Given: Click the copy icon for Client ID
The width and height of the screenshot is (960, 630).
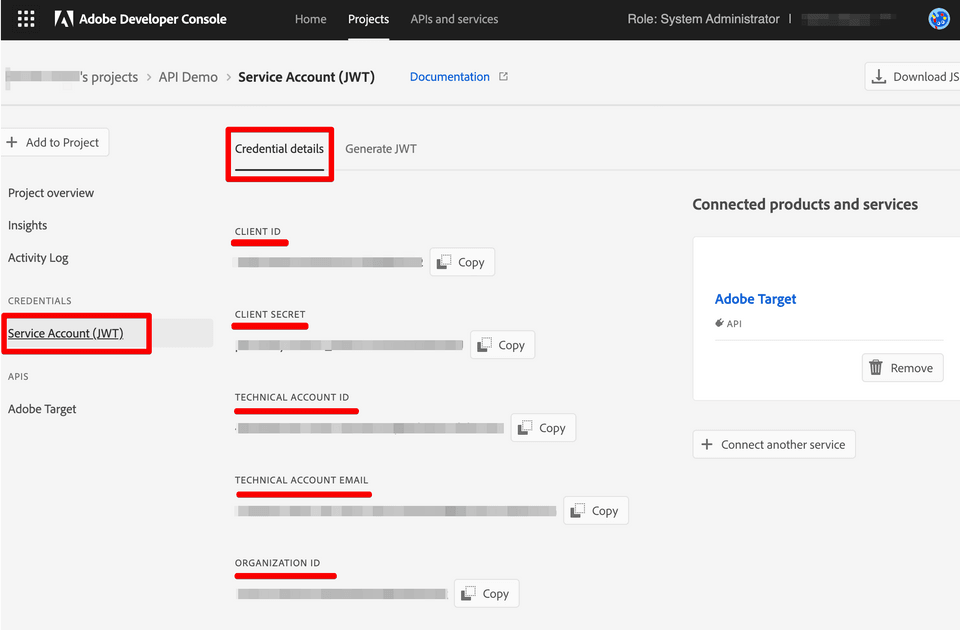Looking at the screenshot, I should (444, 262).
